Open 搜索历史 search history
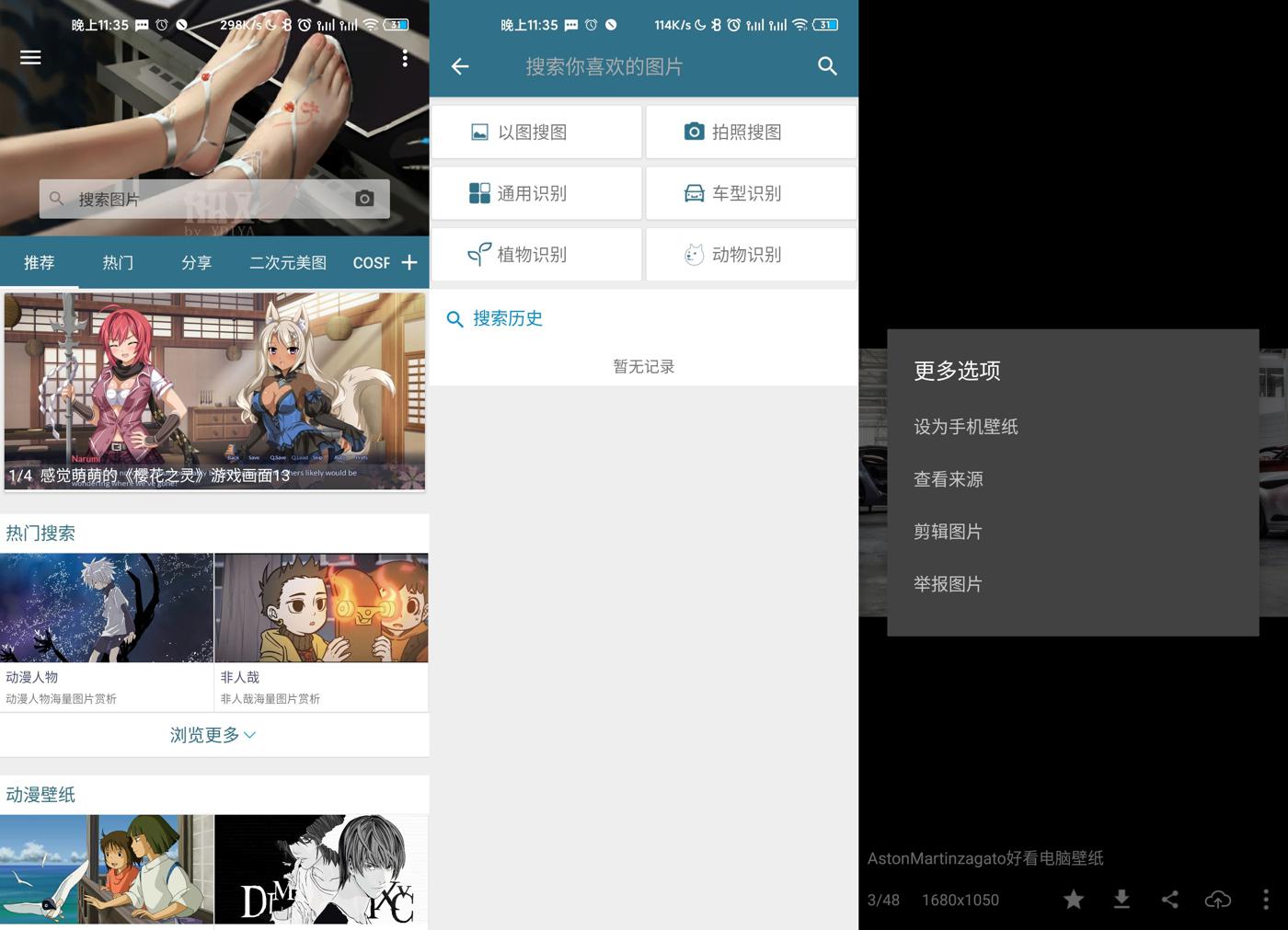Viewport: 1288px width, 930px height. (x=508, y=318)
